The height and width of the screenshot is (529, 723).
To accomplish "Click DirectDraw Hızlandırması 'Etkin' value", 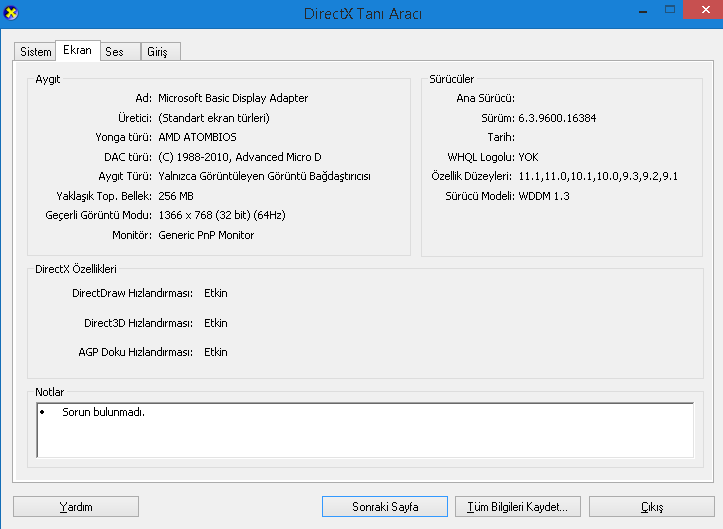I will (216, 293).
